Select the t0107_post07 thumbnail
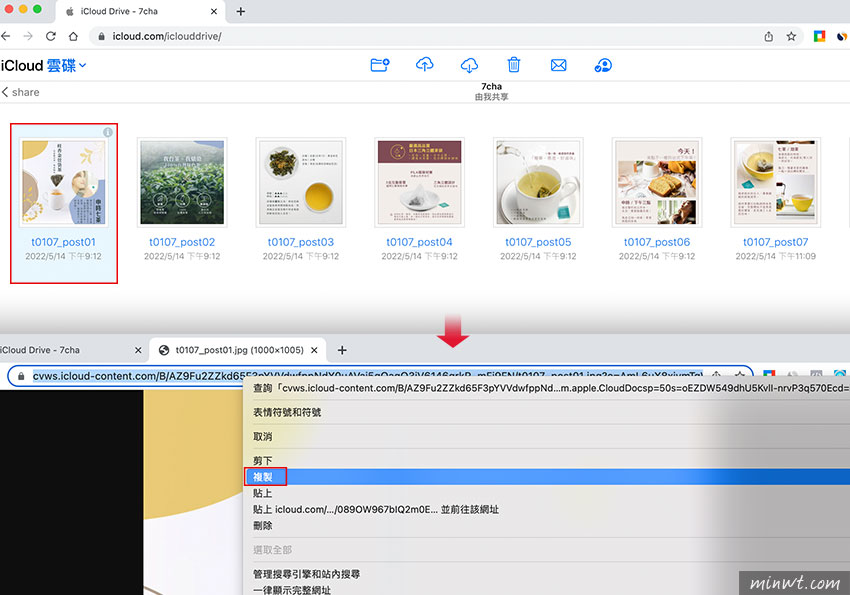 [776, 182]
